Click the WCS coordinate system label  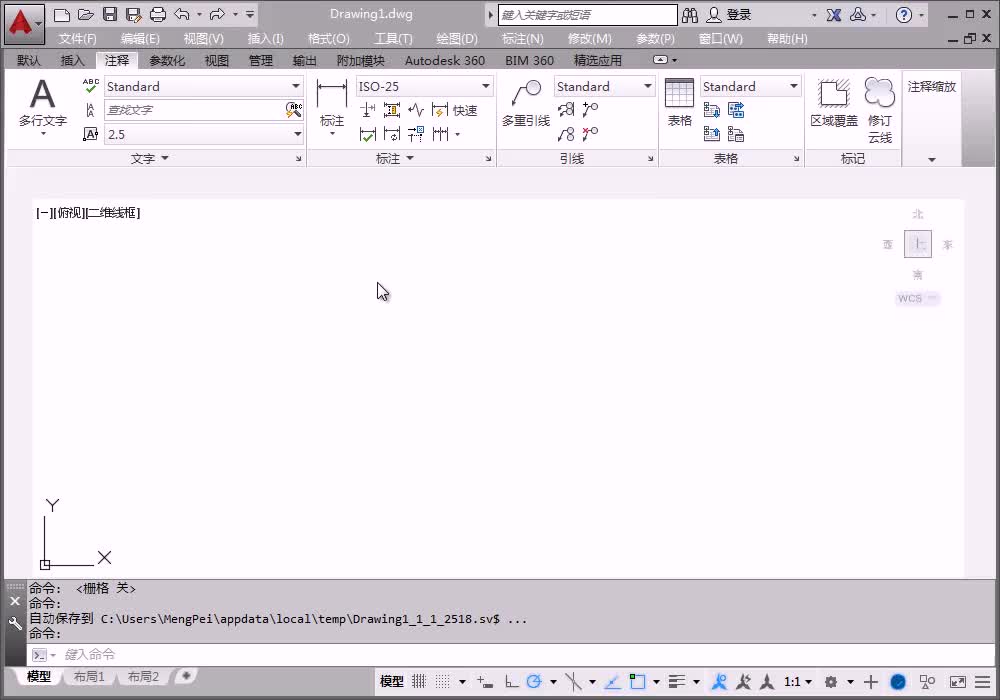pos(916,298)
